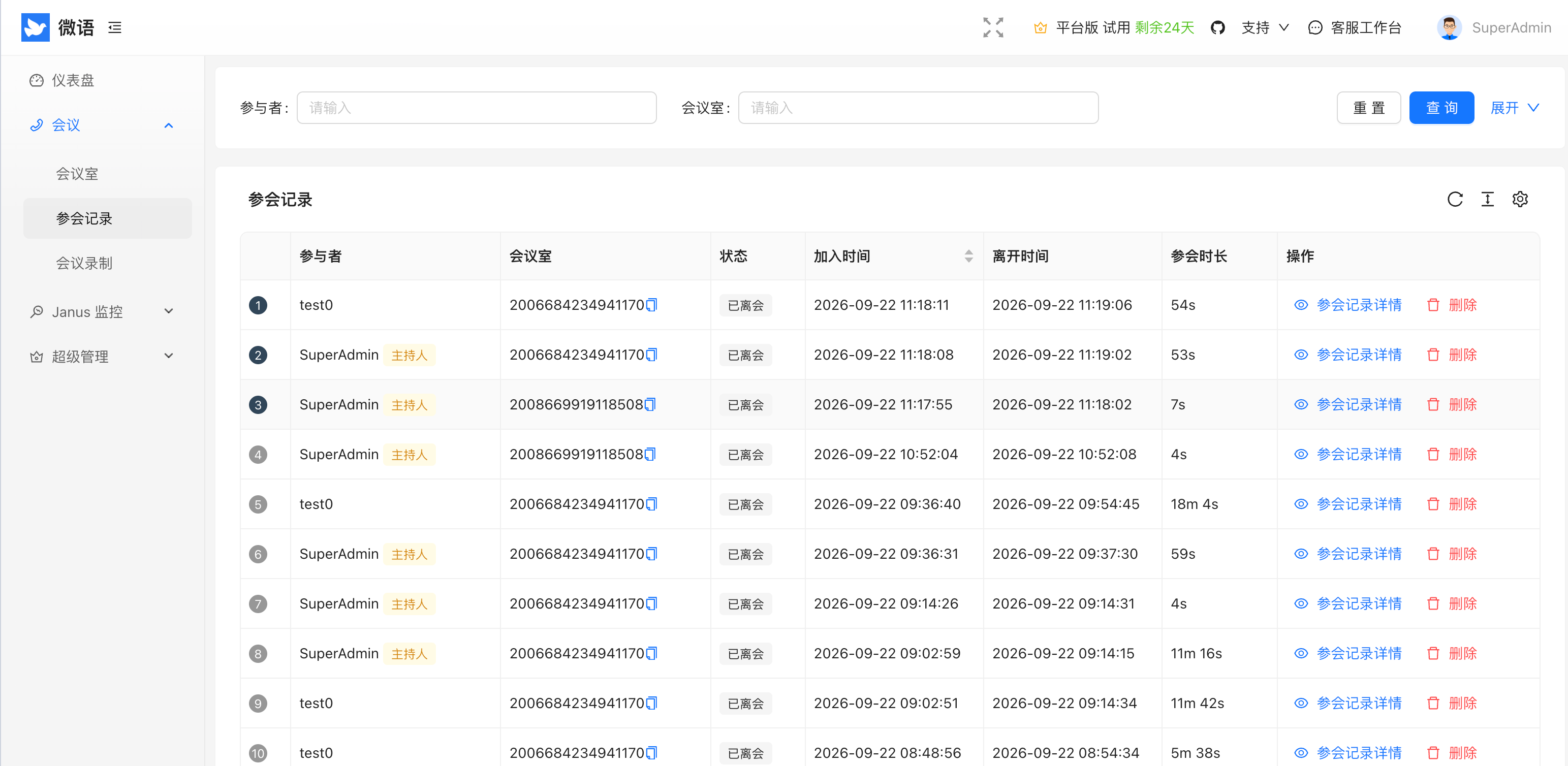Click the 查询 button

[x=1441, y=108]
